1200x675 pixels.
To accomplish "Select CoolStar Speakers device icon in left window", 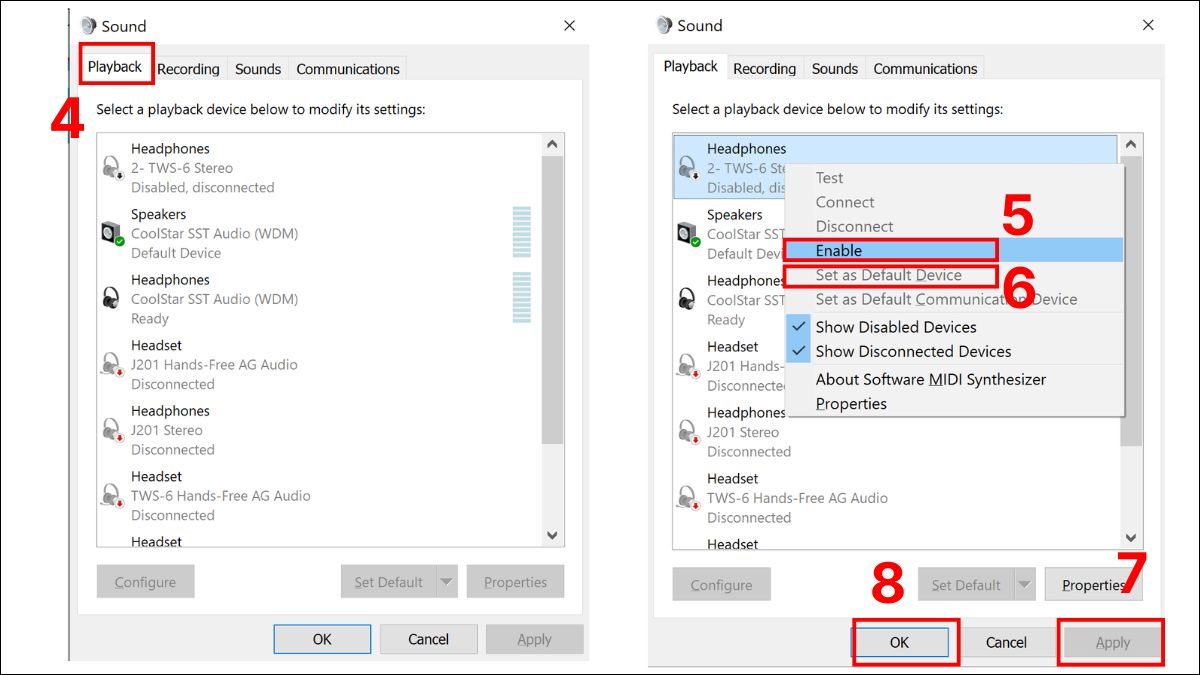I will pos(111,233).
